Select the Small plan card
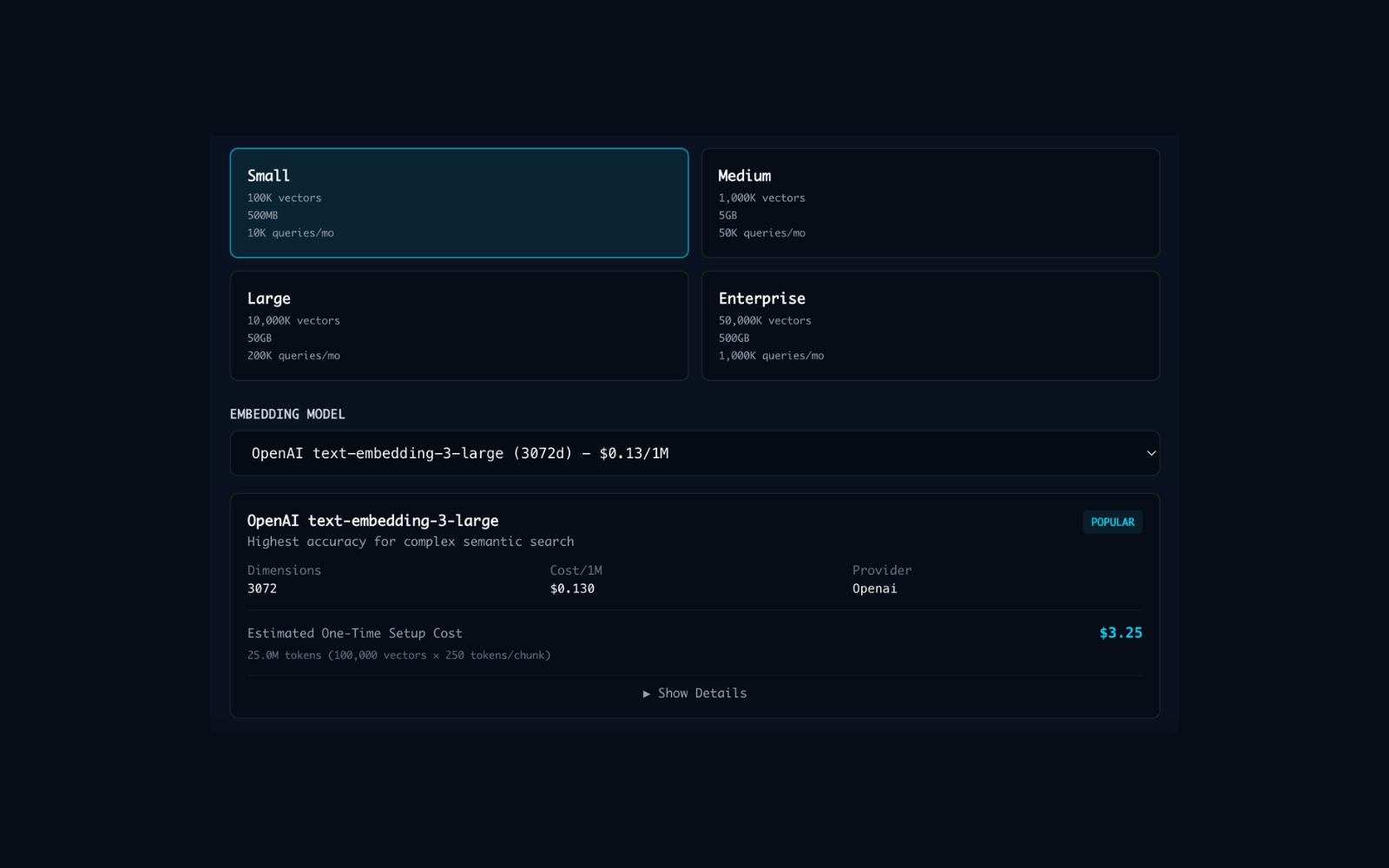The height and width of the screenshot is (868, 1389). tap(458, 202)
